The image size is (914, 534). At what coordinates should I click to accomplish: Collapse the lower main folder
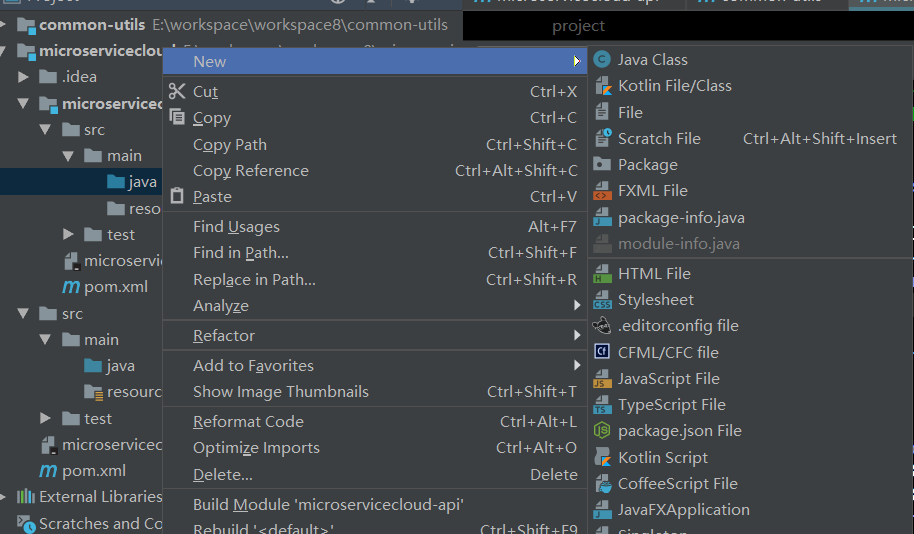coord(45,339)
